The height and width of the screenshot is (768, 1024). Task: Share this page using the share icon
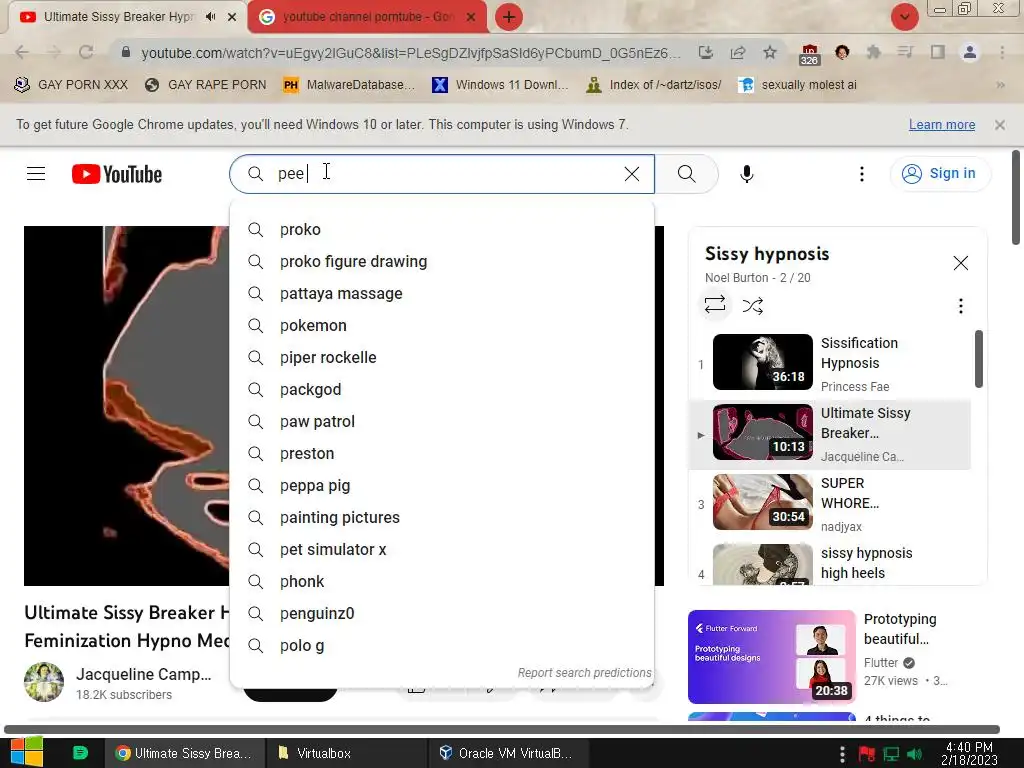point(738,52)
